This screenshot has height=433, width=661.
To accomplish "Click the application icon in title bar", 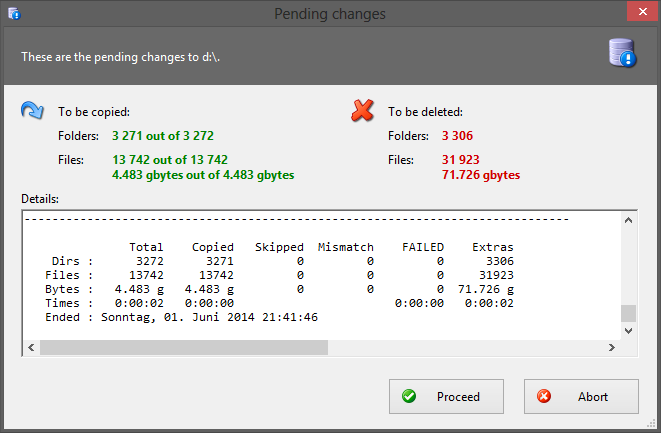I will 14,15.
